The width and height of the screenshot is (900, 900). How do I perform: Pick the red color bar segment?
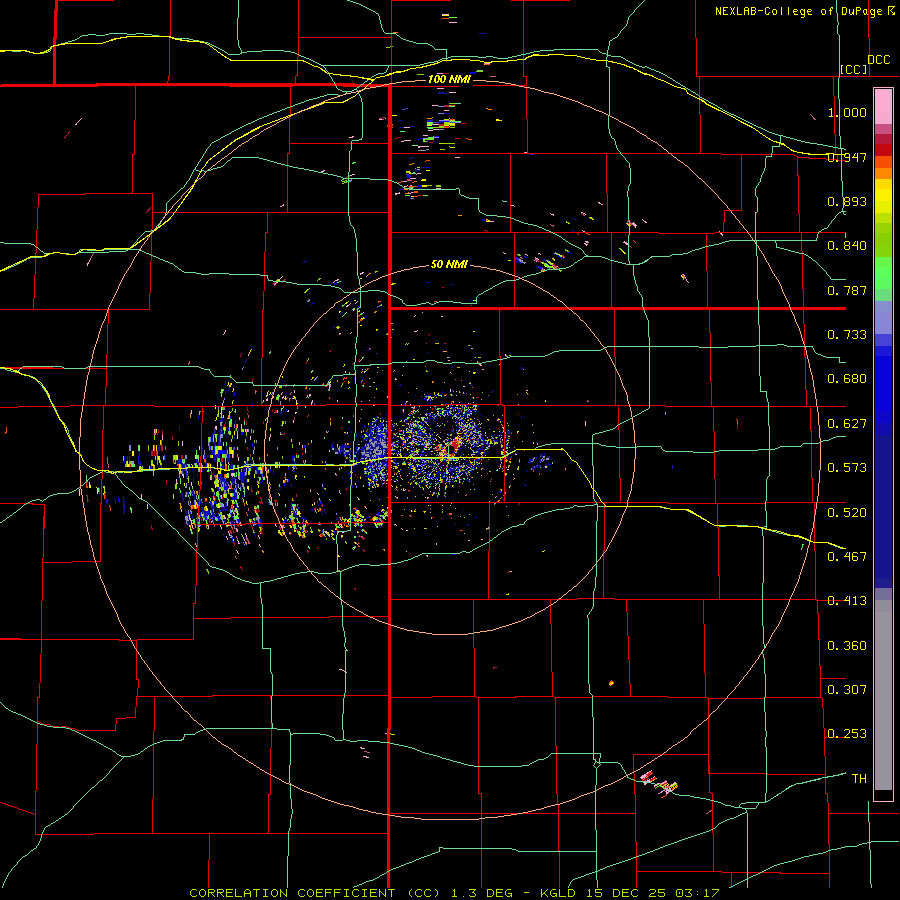click(x=883, y=150)
